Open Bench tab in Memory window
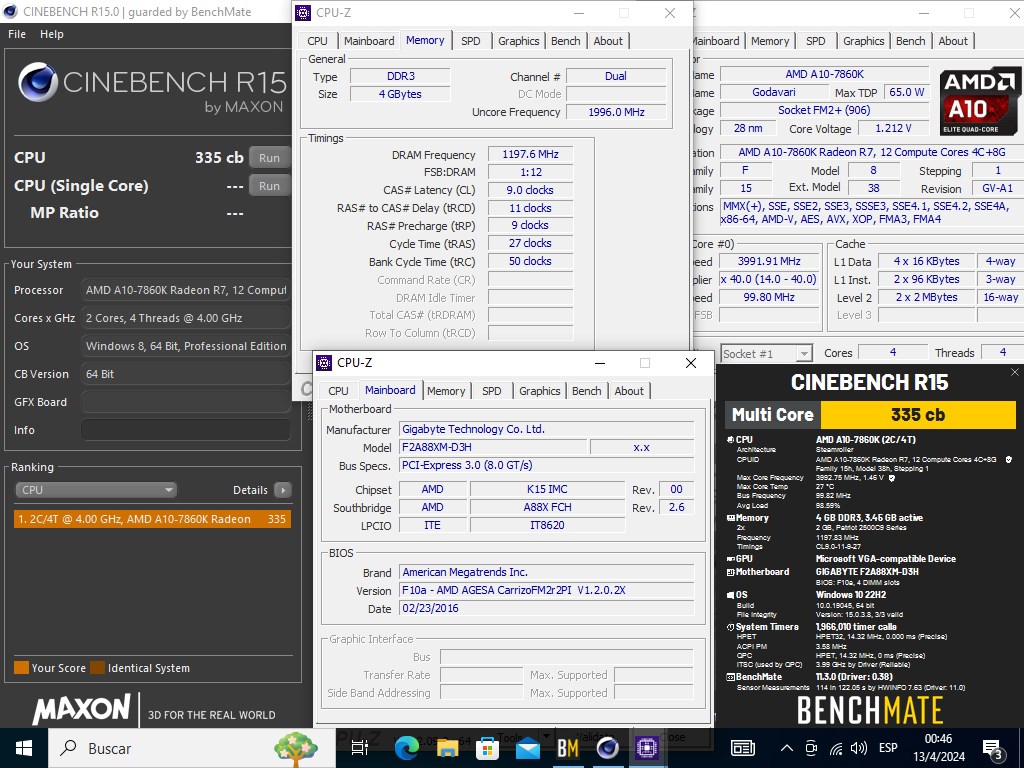This screenshot has width=1024, height=768. pos(566,40)
